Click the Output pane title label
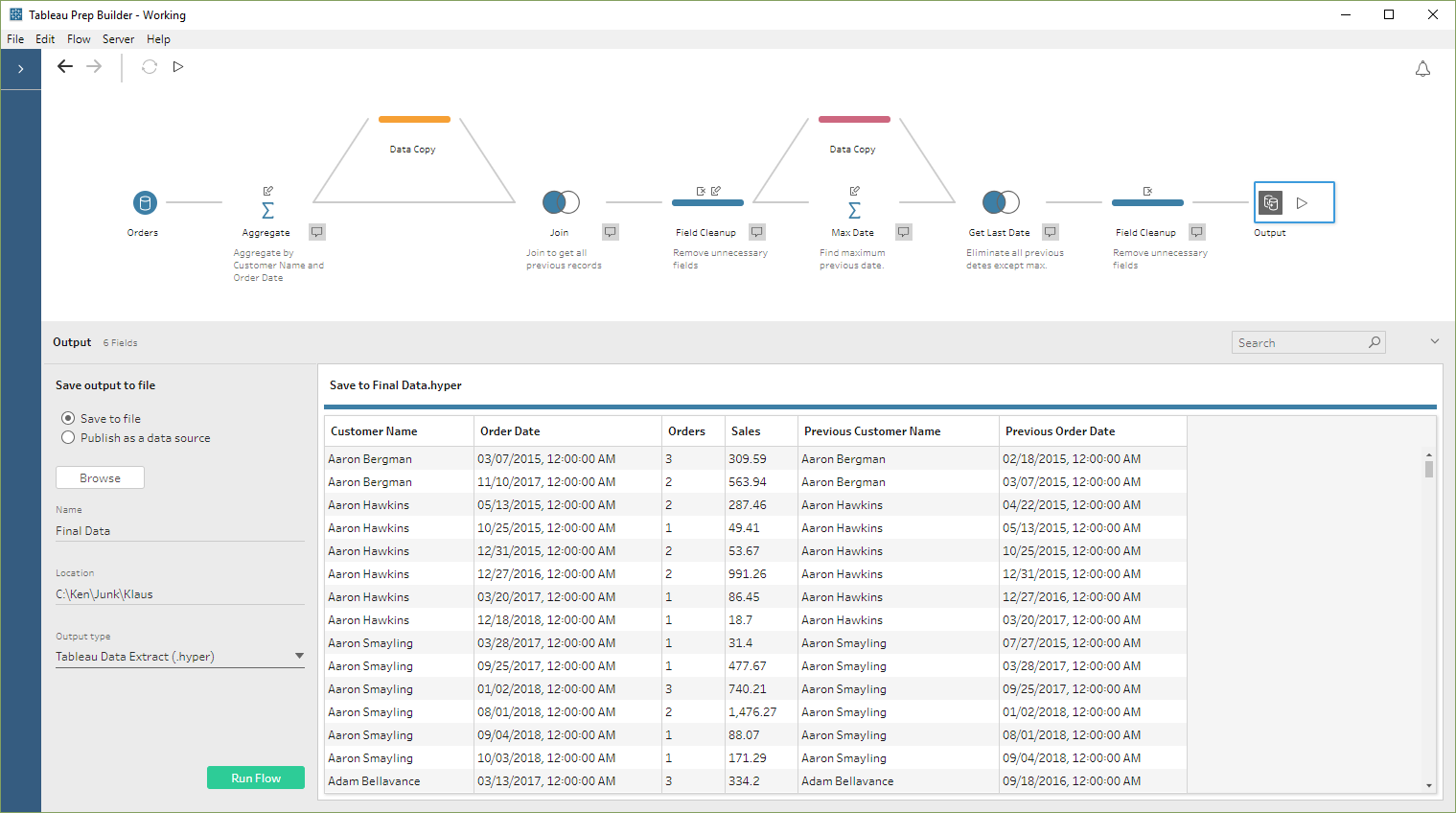 click(x=72, y=342)
